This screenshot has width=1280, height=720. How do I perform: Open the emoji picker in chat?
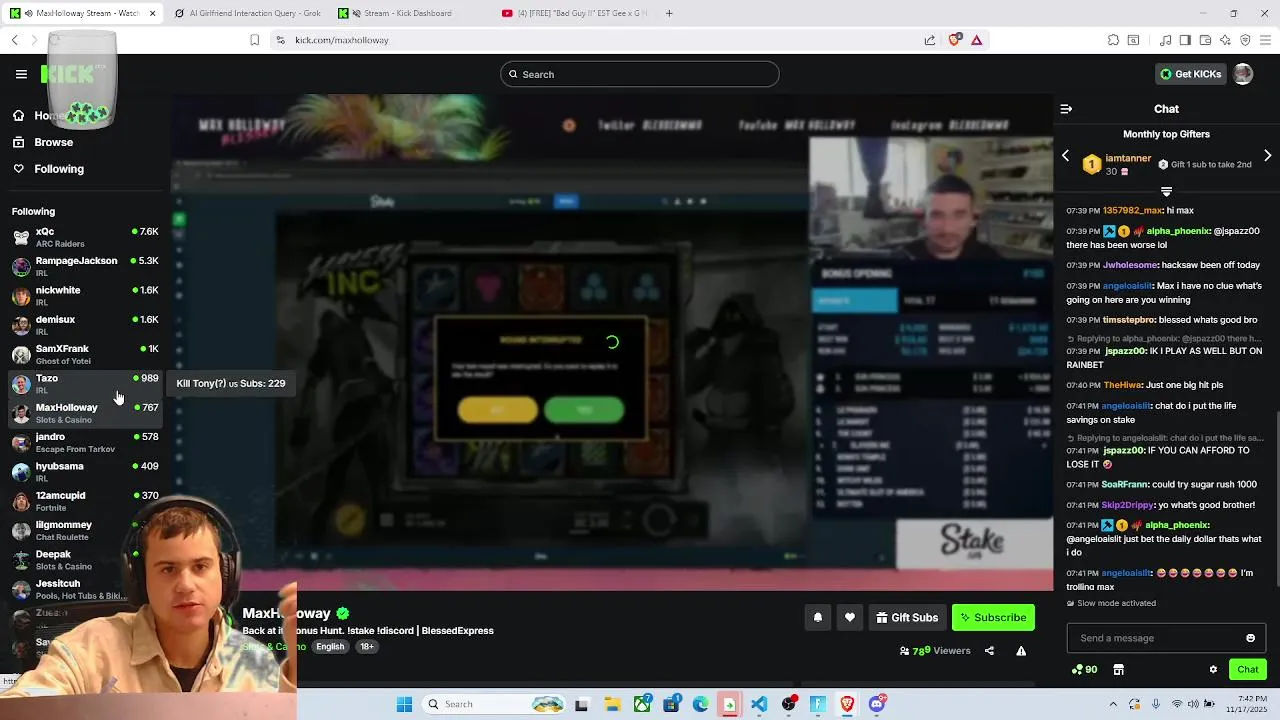point(1250,638)
